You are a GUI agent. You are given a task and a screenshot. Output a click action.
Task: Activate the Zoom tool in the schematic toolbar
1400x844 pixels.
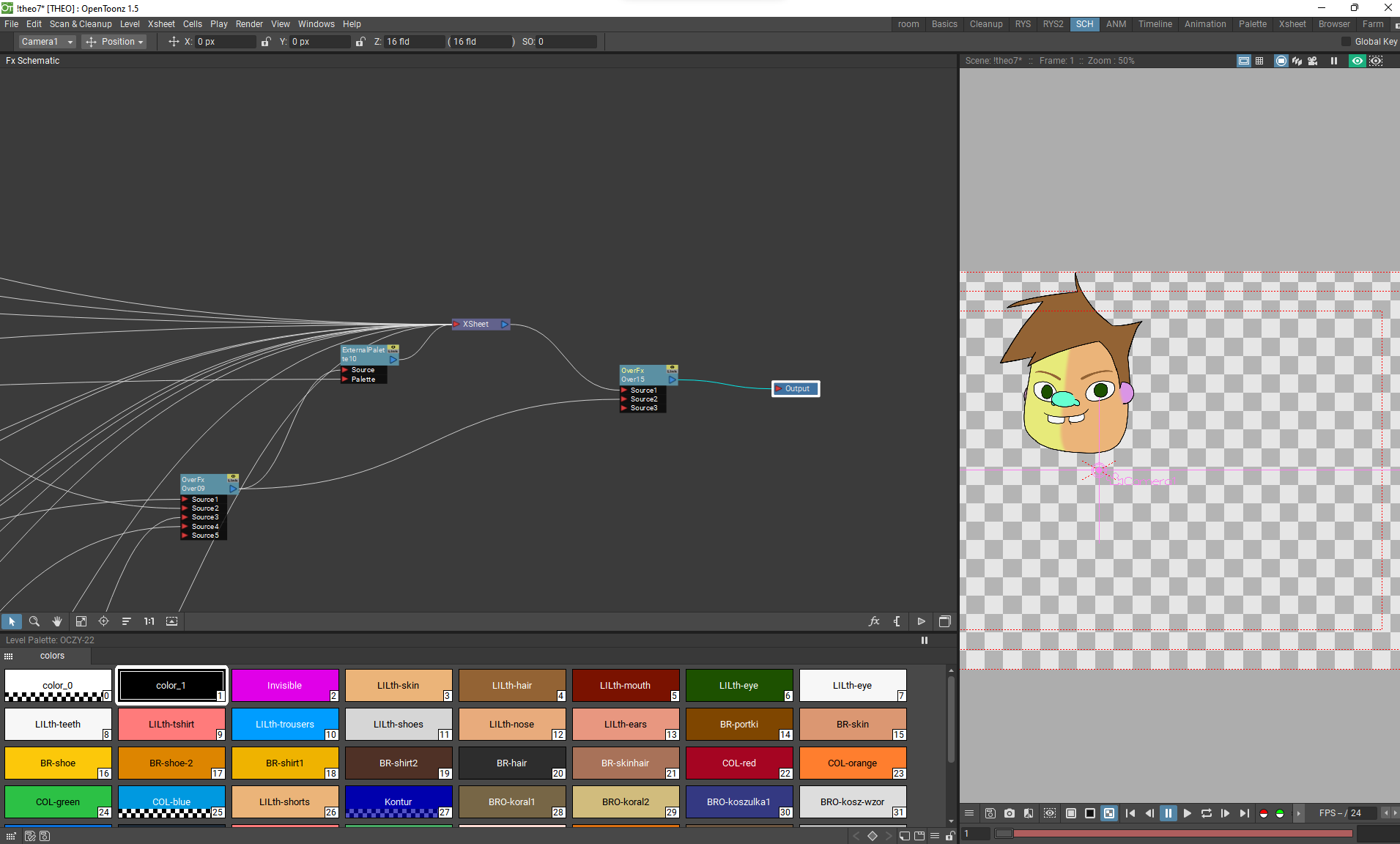coord(34,621)
